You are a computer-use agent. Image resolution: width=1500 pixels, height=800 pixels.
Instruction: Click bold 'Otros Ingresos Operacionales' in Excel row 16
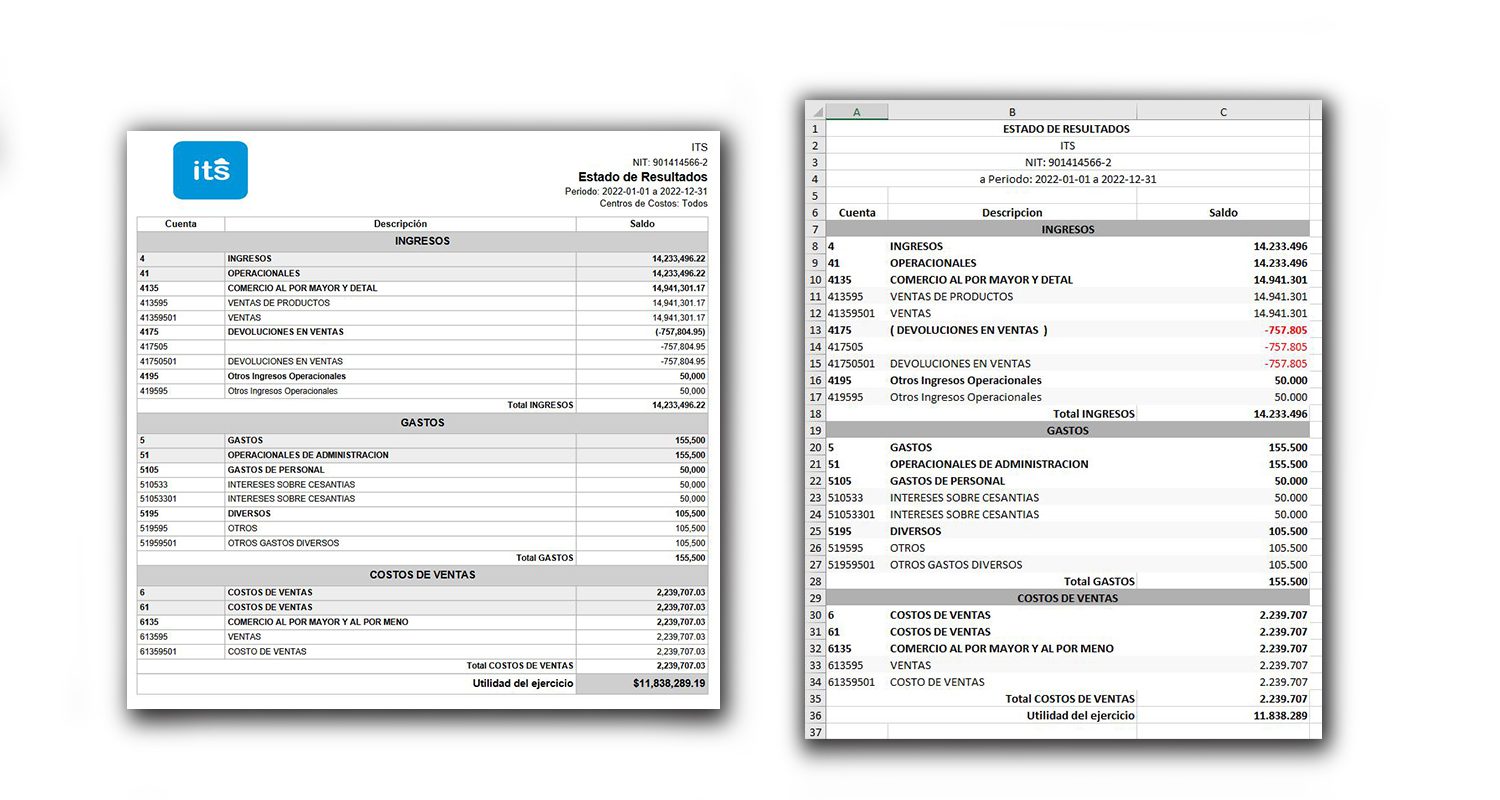[965, 380]
